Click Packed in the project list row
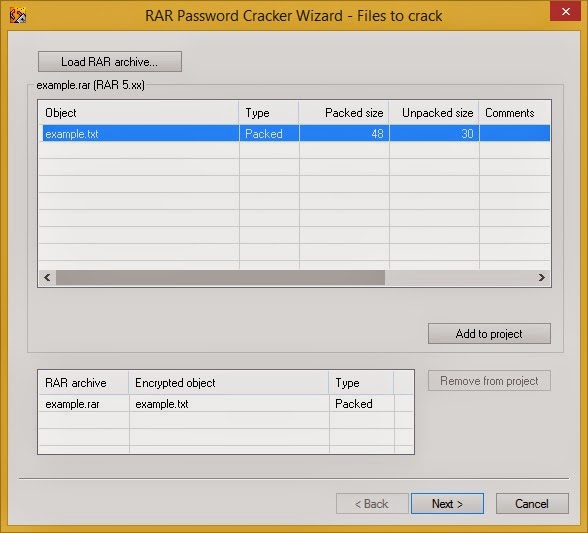The height and width of the screenshot is (533, 588). tap(354, 404)
